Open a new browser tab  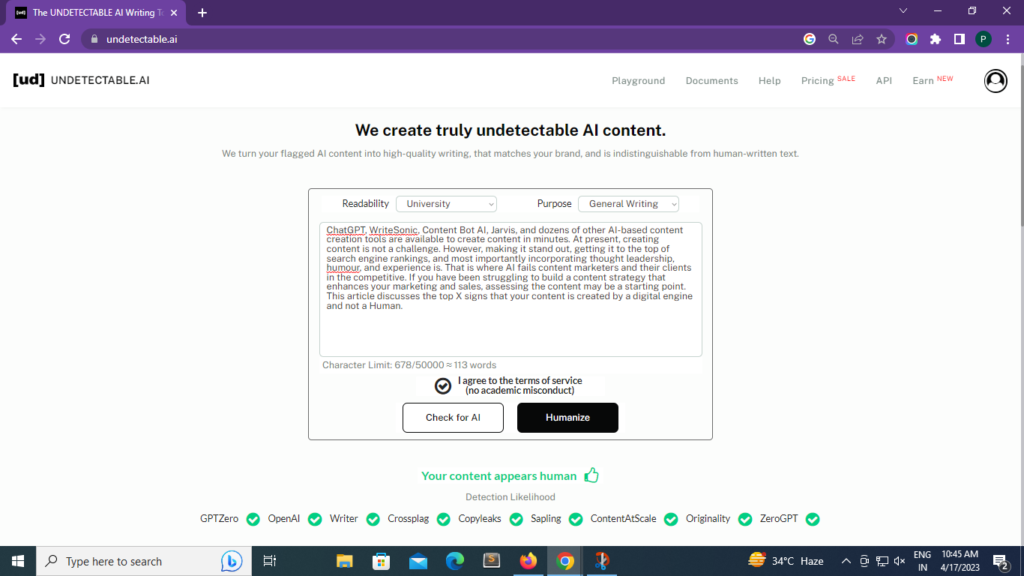[x=202, y=12]
